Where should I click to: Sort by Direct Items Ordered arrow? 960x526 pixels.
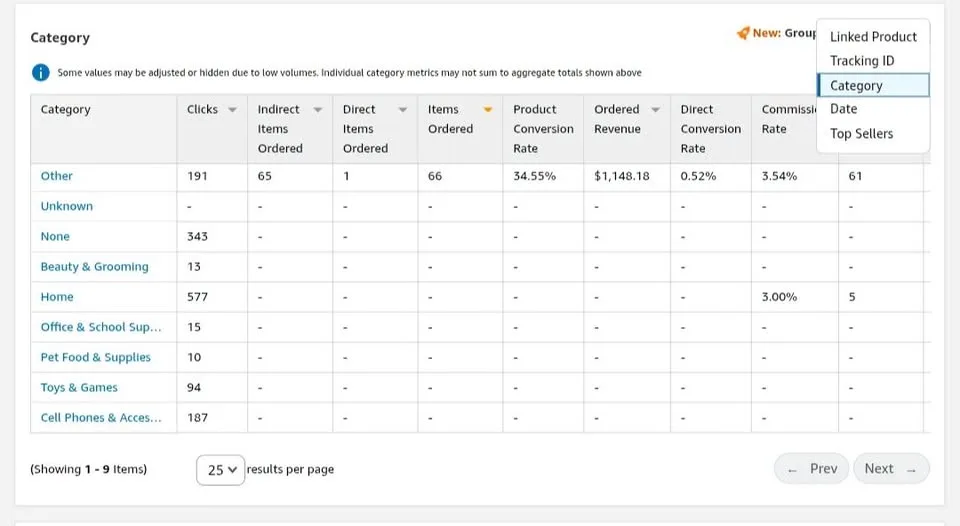pos(403,110)
